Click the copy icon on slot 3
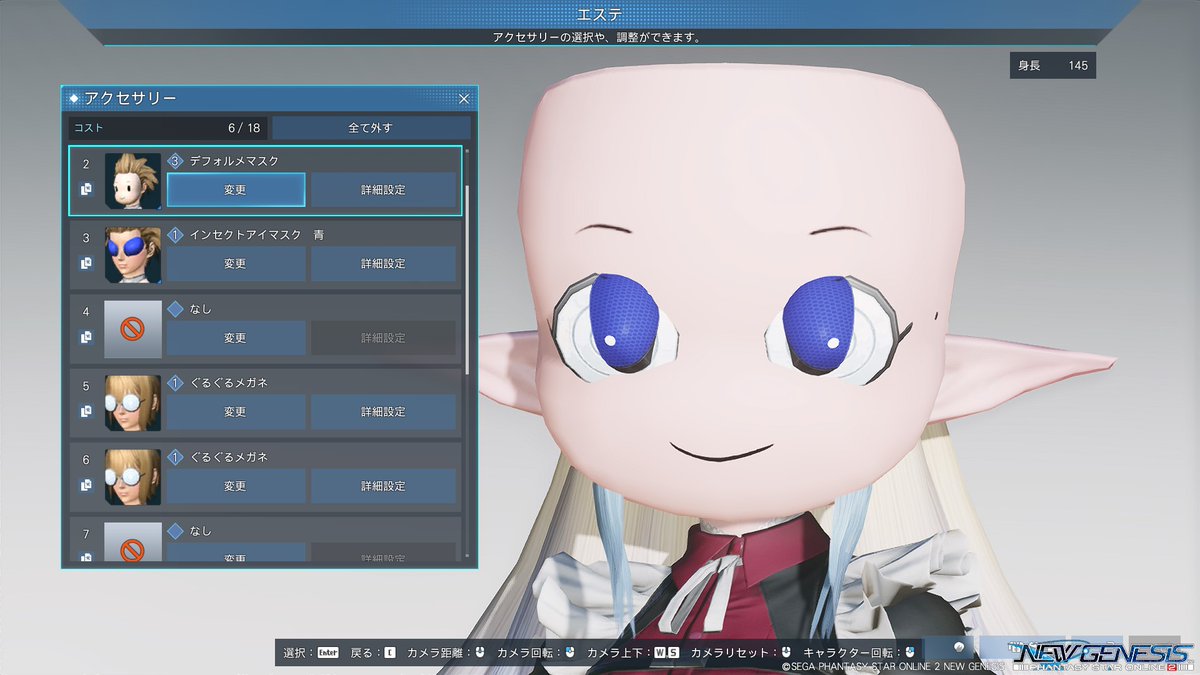 pyautogui.click(x=86, y=264)
